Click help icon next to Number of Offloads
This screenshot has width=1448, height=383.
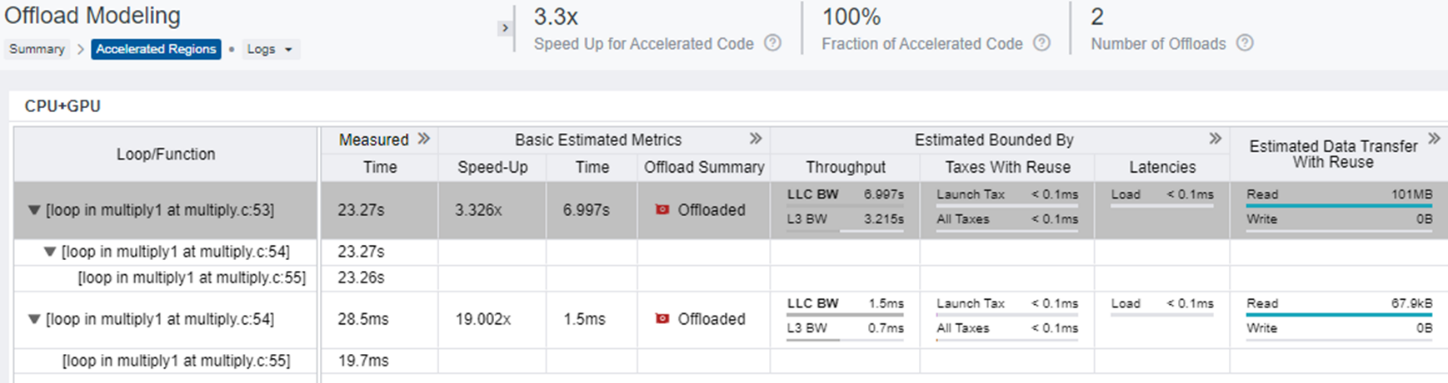[1245, 43]
